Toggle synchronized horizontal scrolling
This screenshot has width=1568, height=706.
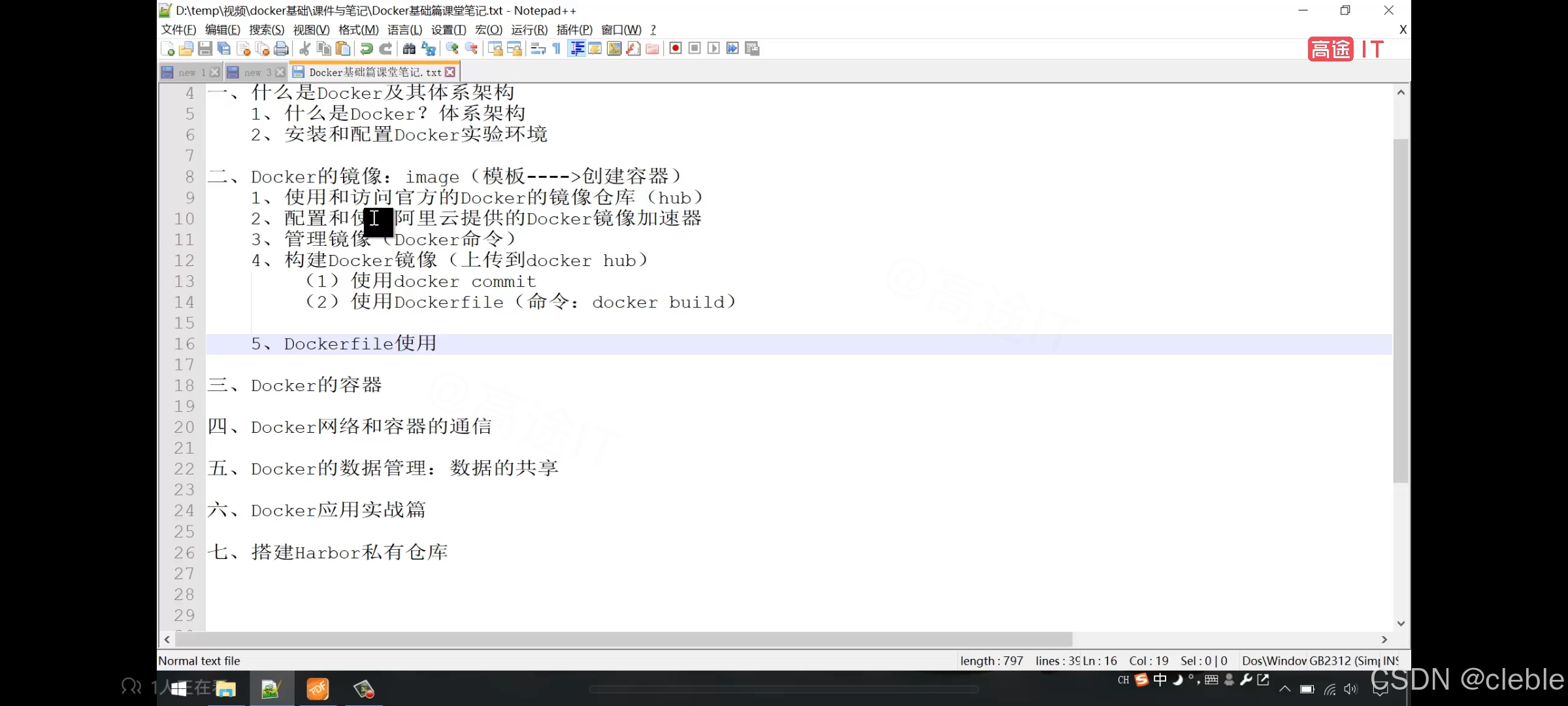(x=514, y=48)
